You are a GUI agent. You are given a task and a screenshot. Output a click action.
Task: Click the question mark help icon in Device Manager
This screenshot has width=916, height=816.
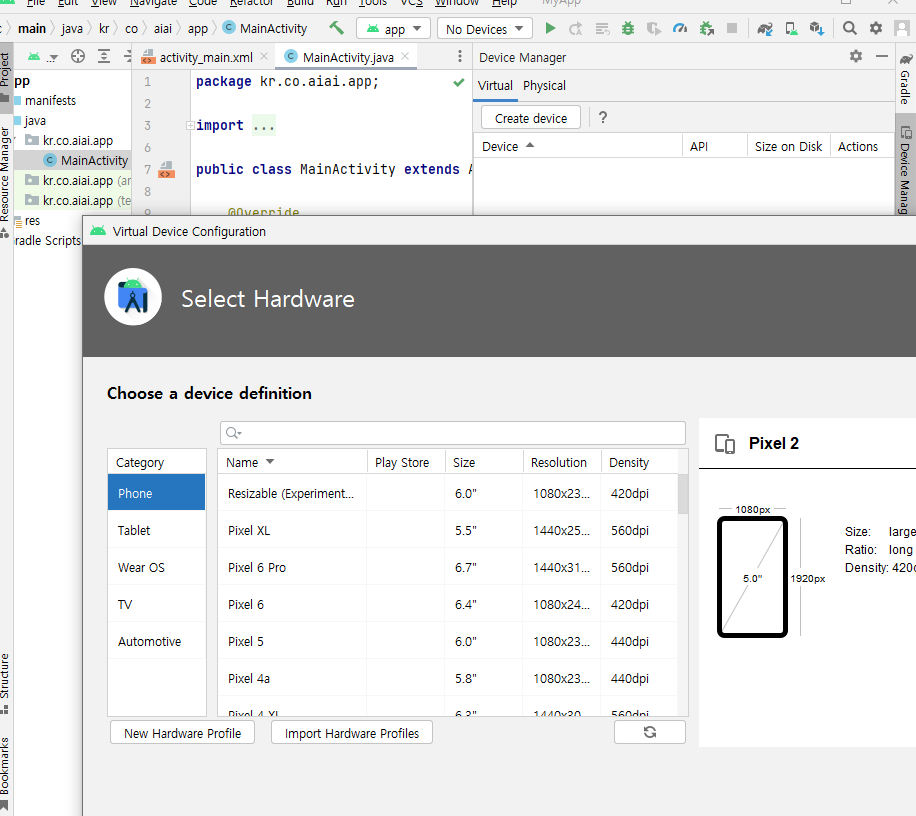603,117
